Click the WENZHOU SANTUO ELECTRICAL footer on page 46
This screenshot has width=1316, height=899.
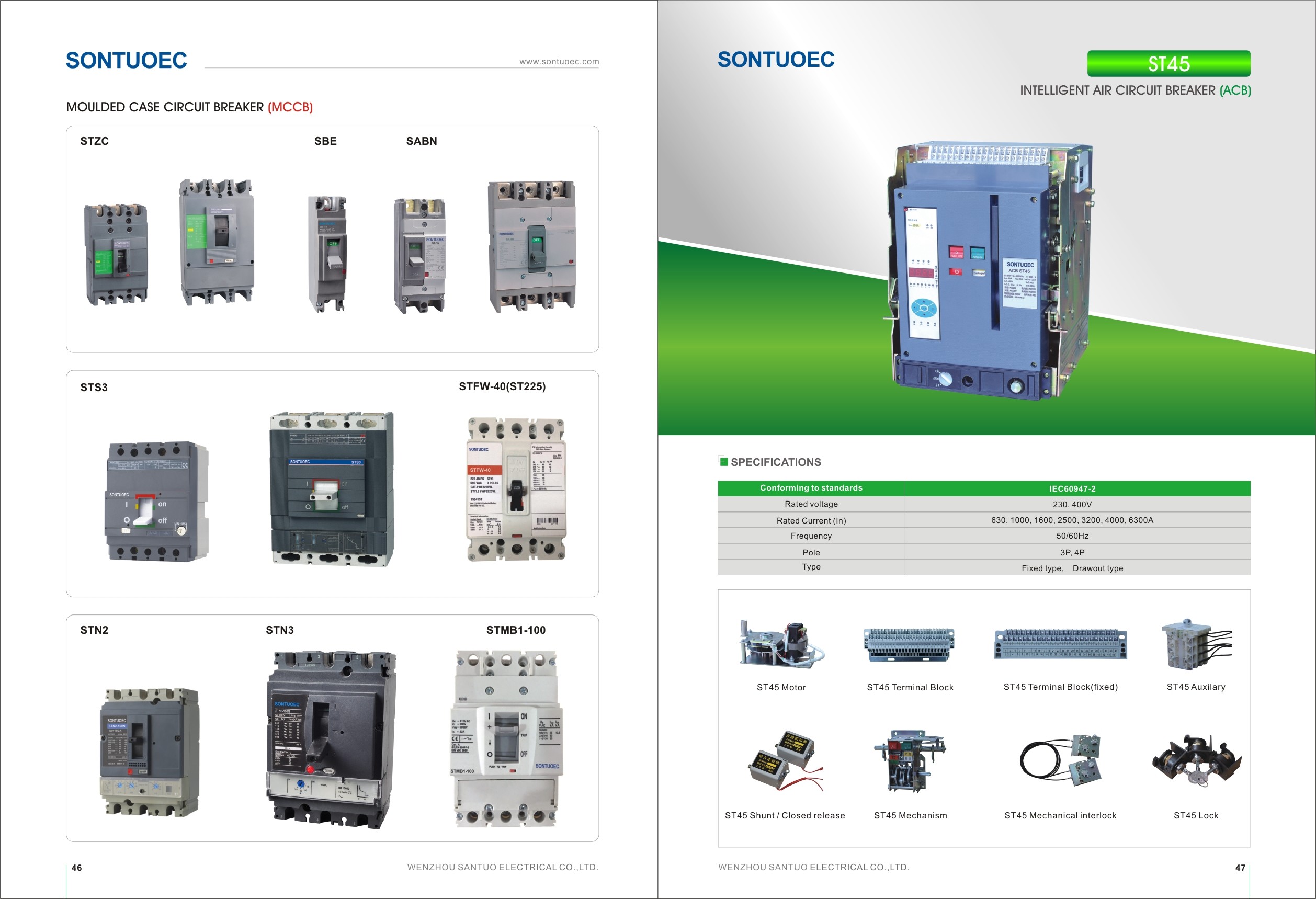coord(502,867)
